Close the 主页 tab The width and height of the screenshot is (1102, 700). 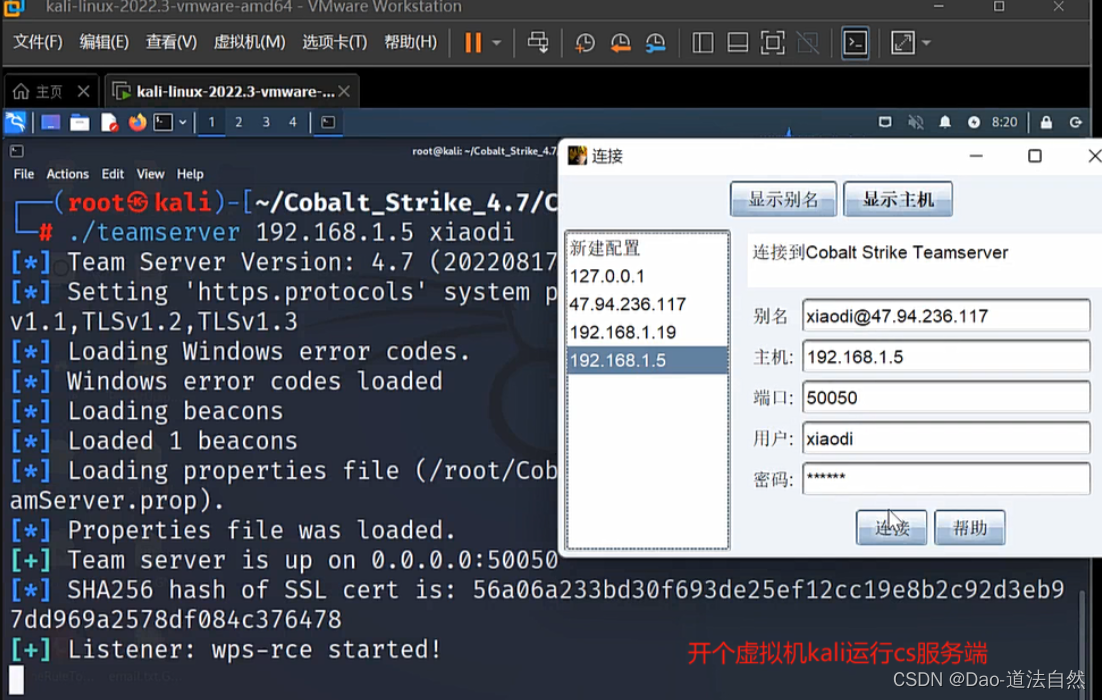(84, 91)
